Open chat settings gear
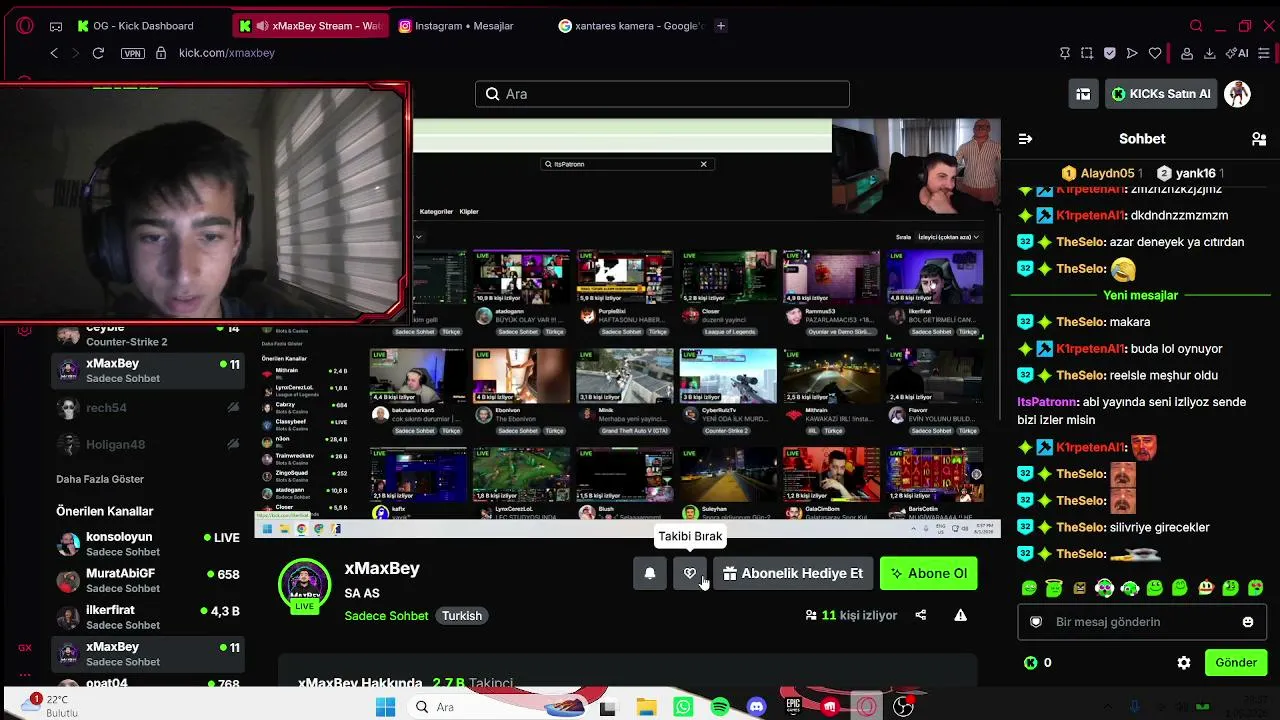Image resolution: width=1280 pixels, height=720 pixels. (x=1184, y=663)
